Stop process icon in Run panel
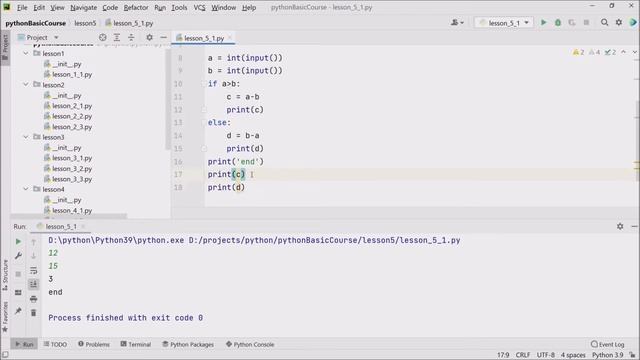The height and width of the screenshot is (360, 640). pos(18,274)
